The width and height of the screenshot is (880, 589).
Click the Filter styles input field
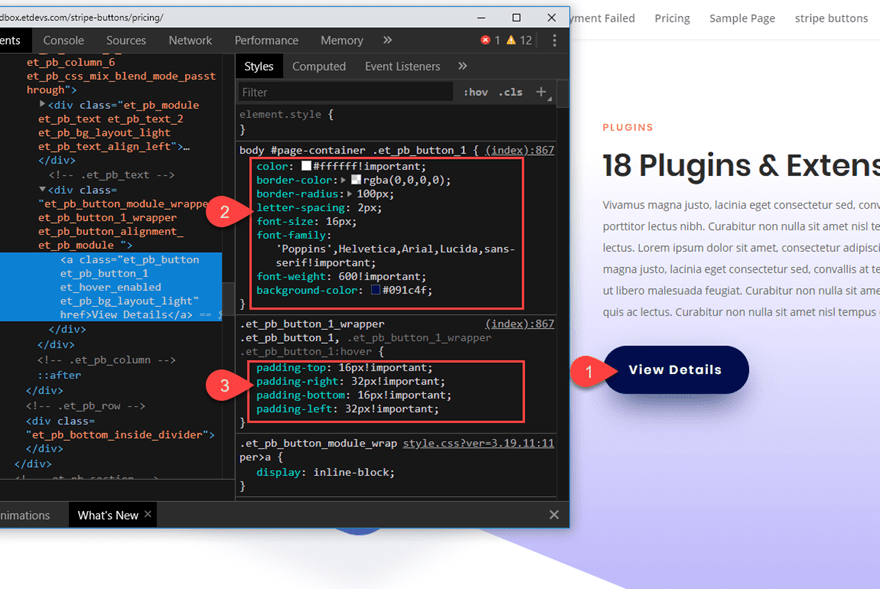[345, 92]
